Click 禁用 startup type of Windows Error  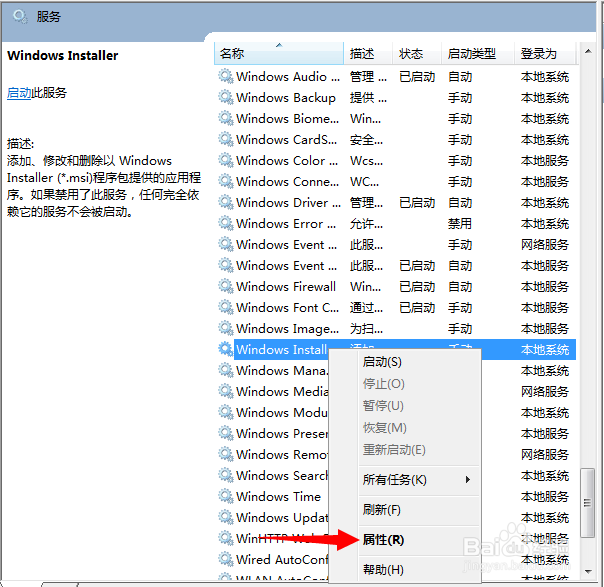click(460, 223)
